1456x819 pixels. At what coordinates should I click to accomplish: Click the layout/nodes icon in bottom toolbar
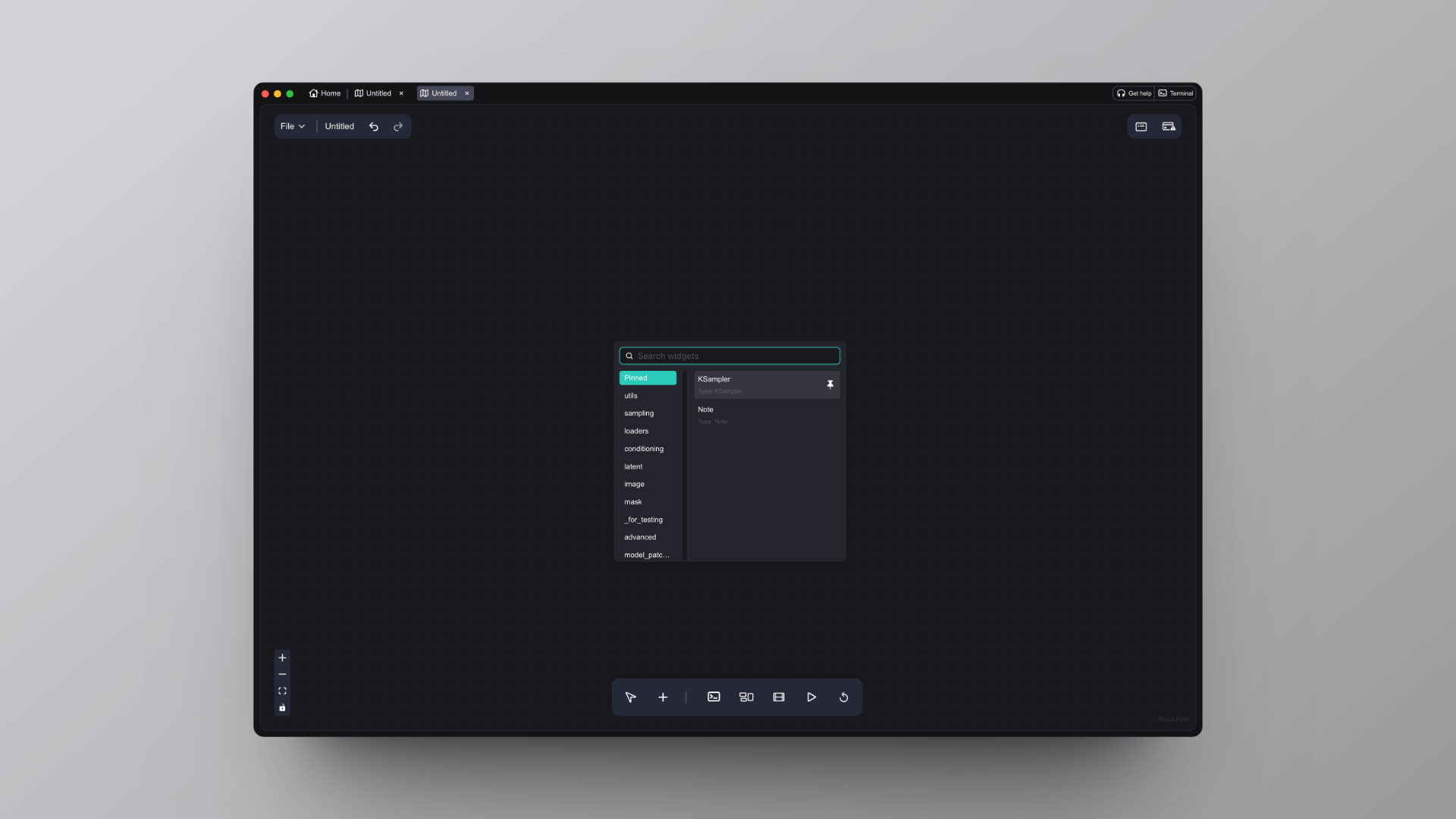[x=746, y=697]
